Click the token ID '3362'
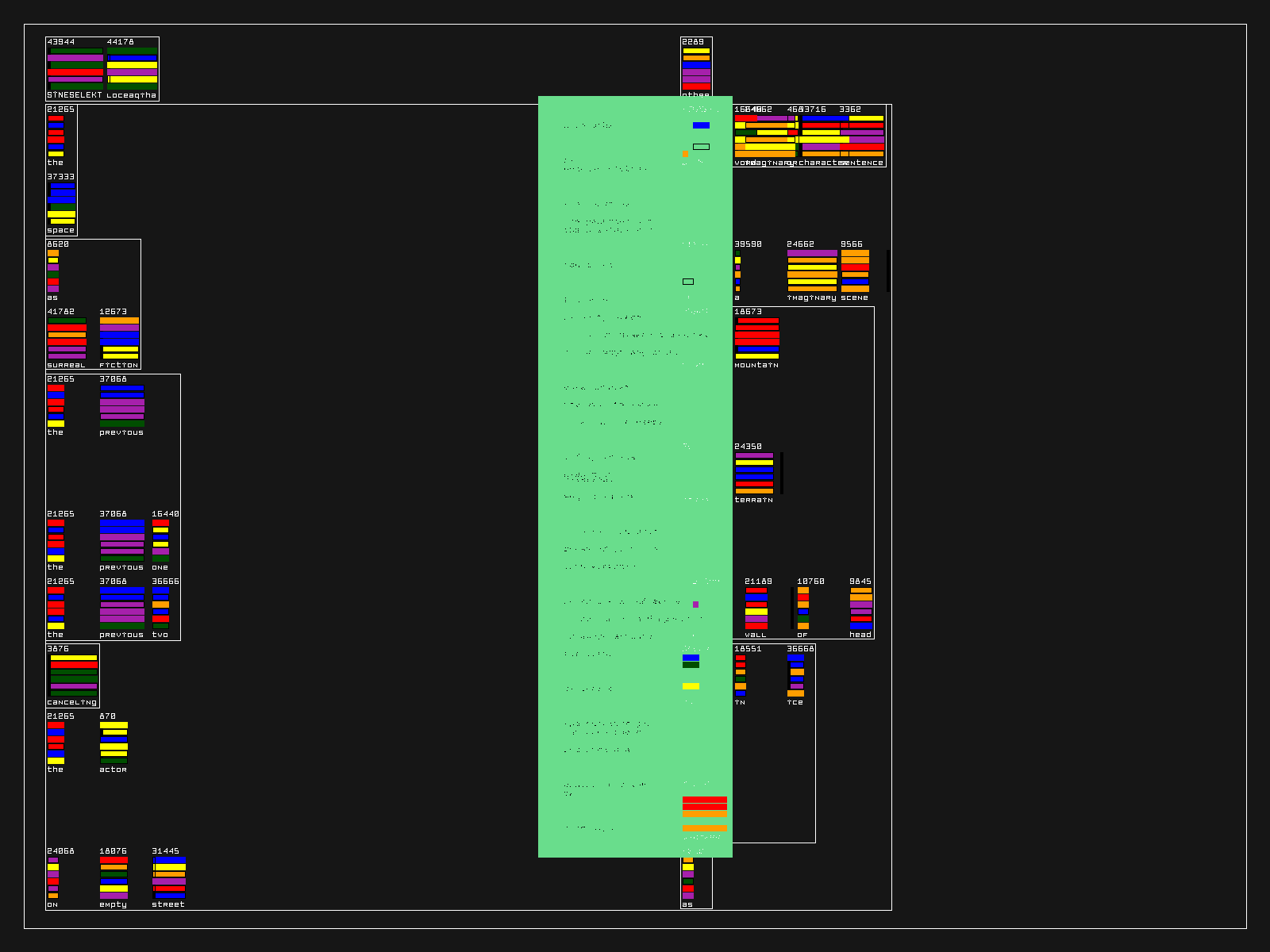This screenshot has height=952, width=1270. click(851, 109)
